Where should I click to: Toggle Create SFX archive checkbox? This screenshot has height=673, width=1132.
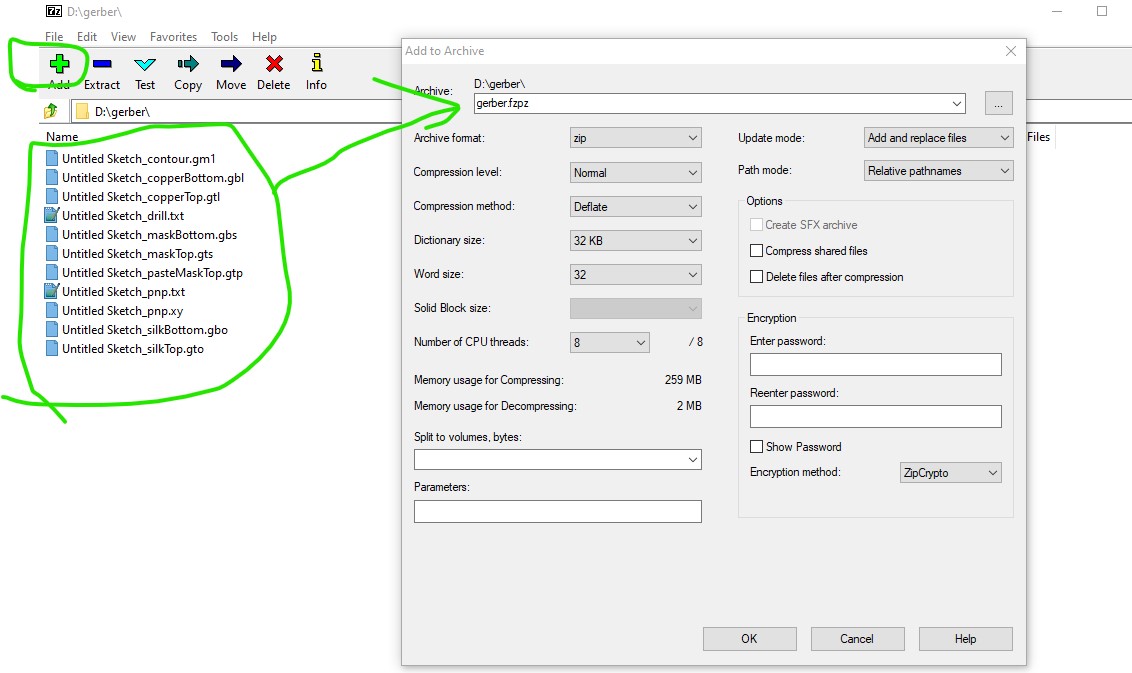tap(757, 225)
